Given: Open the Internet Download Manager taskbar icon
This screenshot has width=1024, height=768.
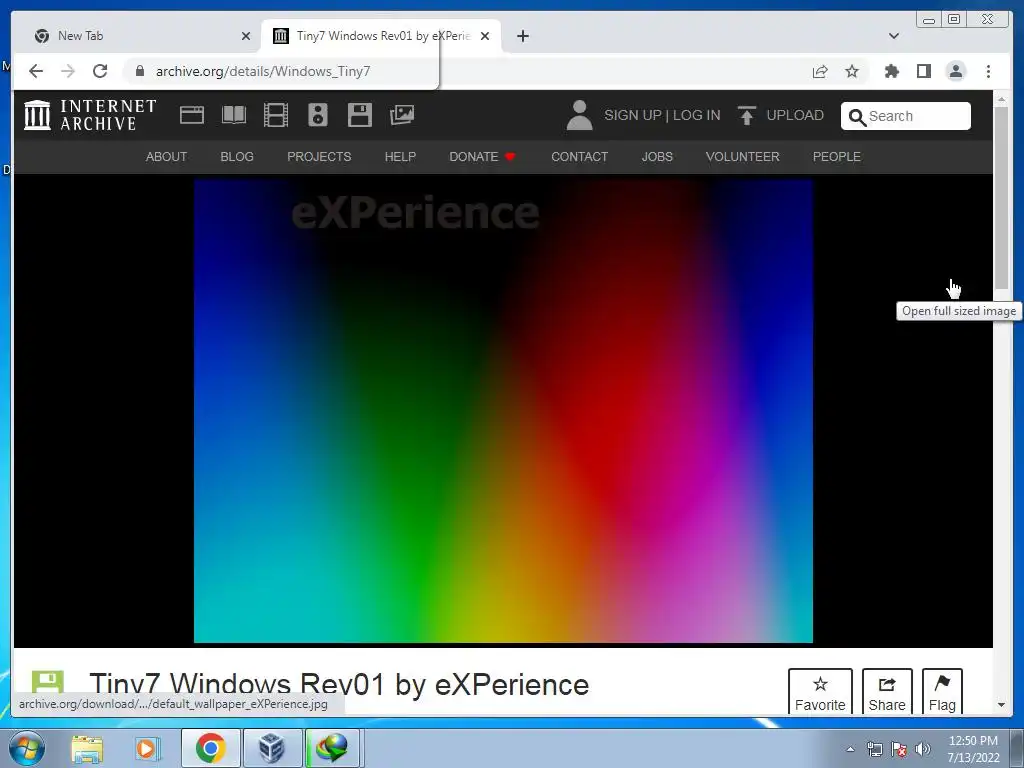Looking at the screenshot, I should point(332,748).
